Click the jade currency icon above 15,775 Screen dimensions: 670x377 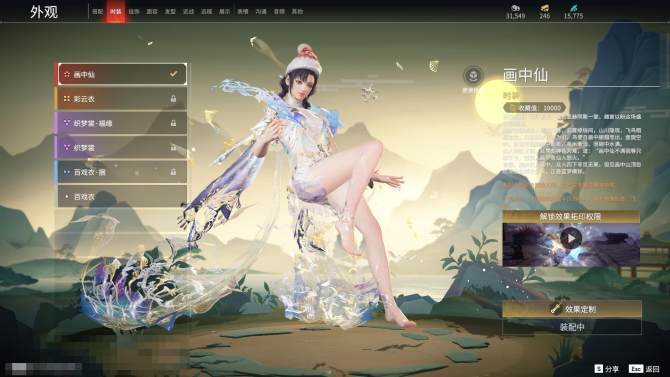click(x=573, y=8)
